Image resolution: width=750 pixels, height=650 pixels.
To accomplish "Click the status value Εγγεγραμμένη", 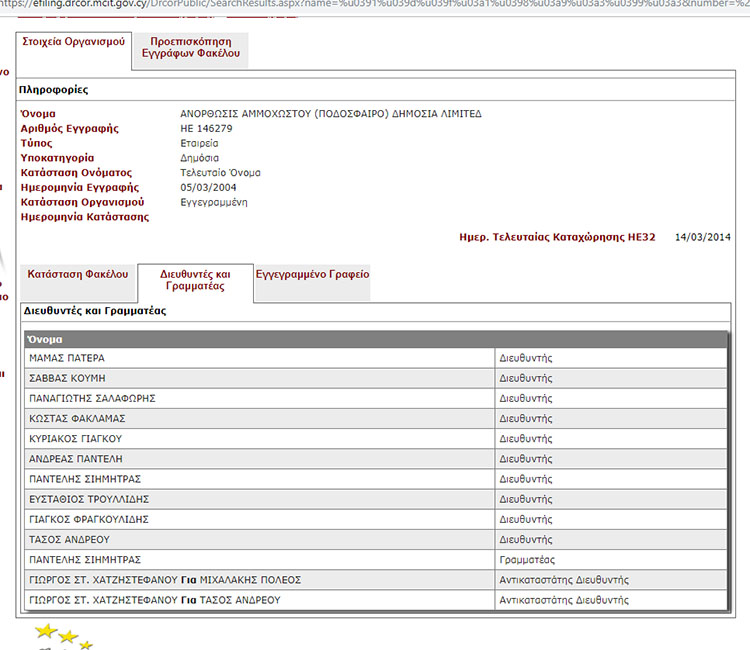I will click(214, 203).
